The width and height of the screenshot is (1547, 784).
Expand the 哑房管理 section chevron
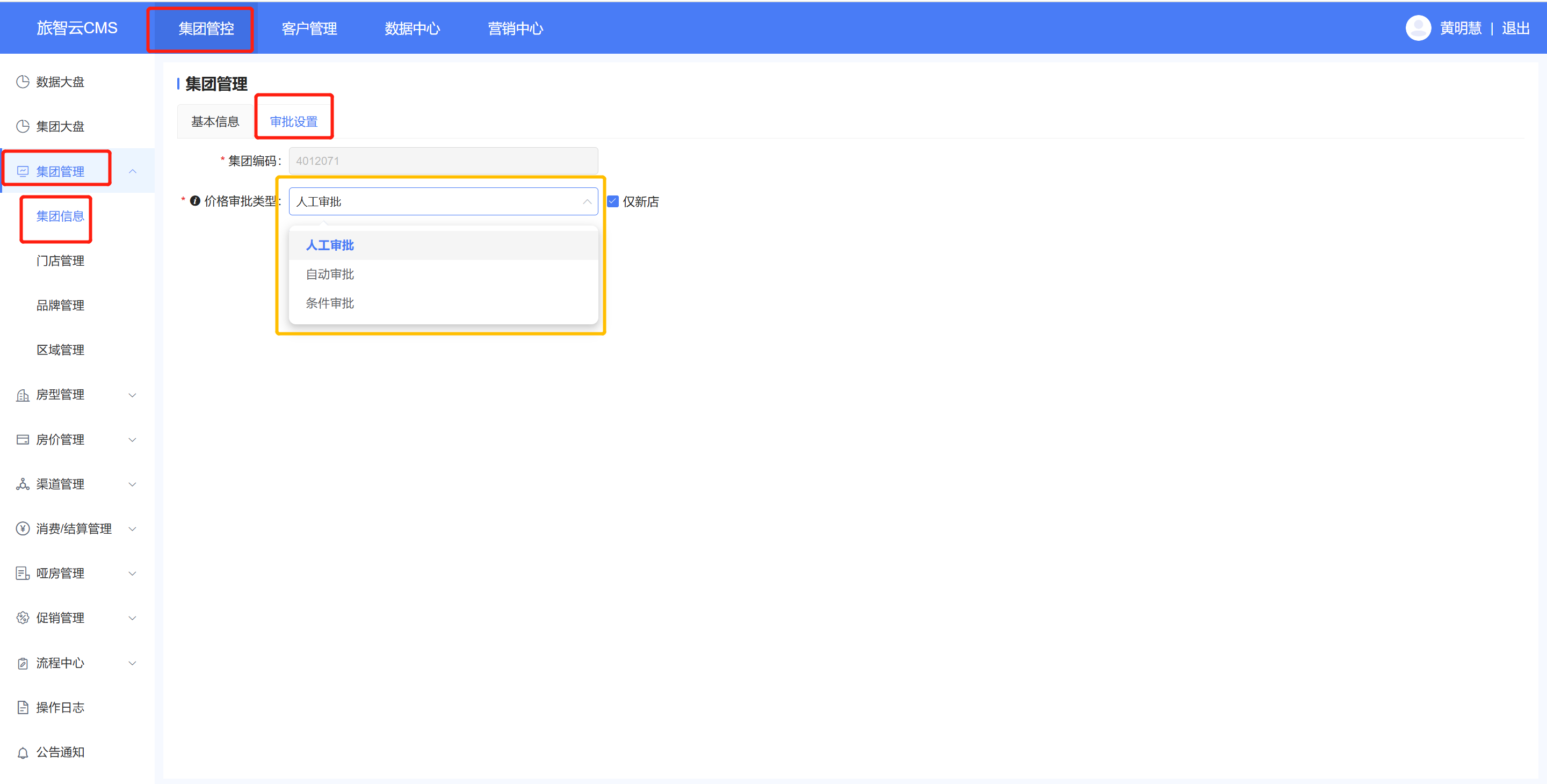(x=133, y=574)
